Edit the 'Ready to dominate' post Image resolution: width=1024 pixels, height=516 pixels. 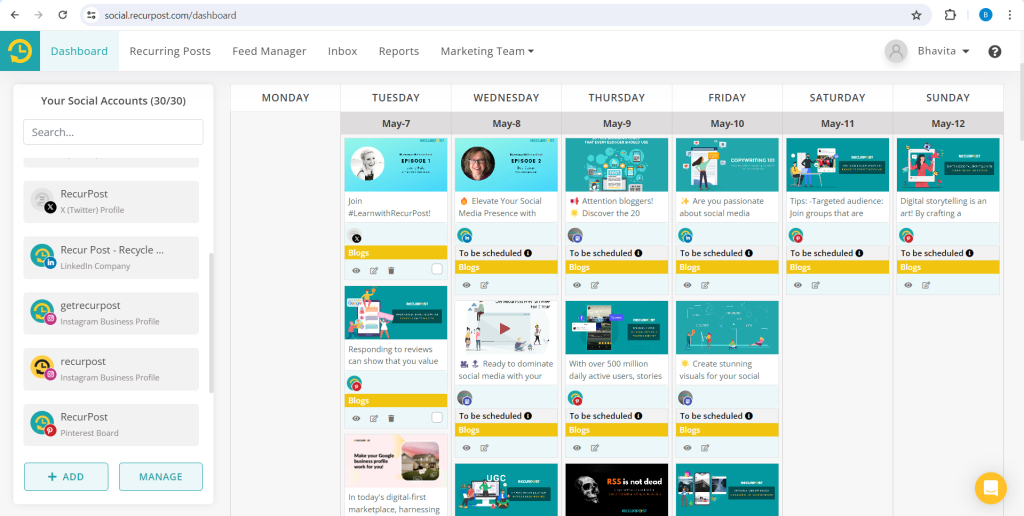[x=485, y=447]
